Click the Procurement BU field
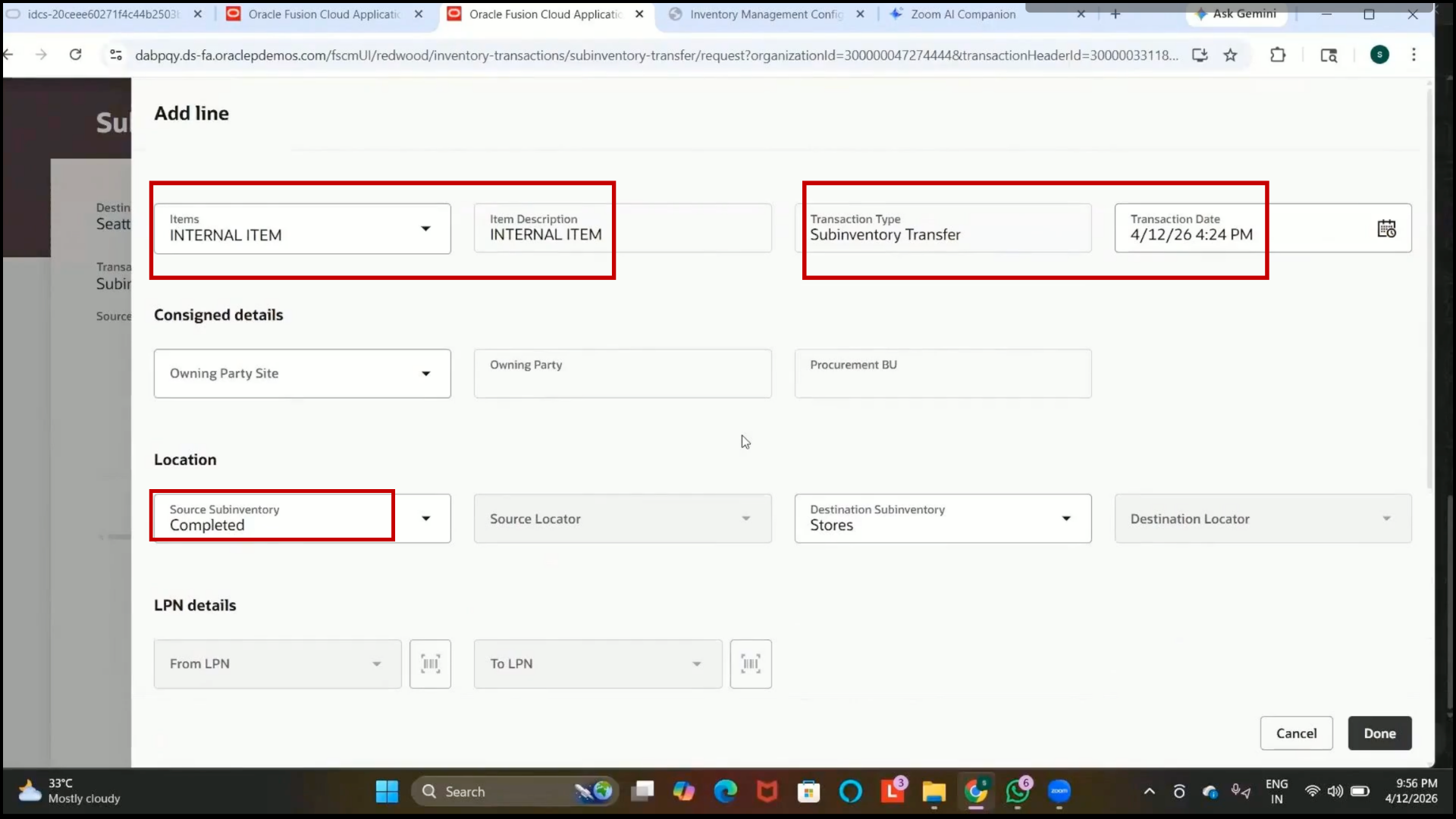This screenshot has height=819, width=1456. pyautogui.click(x=943, y=373)
